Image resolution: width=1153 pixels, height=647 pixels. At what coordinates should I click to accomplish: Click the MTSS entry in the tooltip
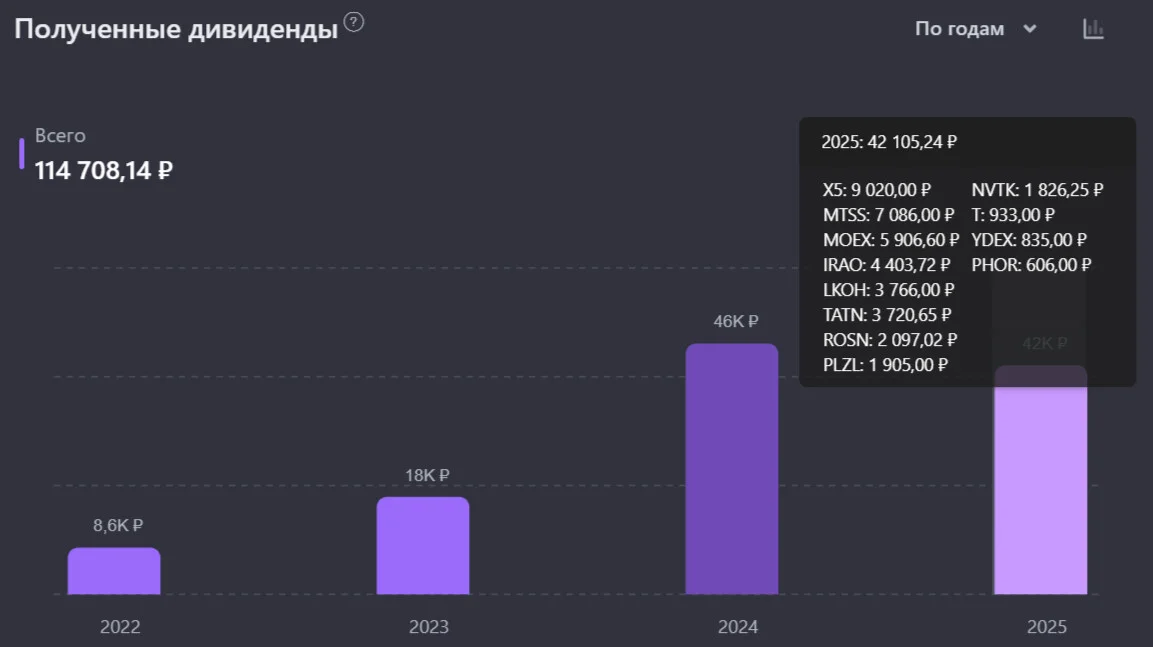point(888,215)
